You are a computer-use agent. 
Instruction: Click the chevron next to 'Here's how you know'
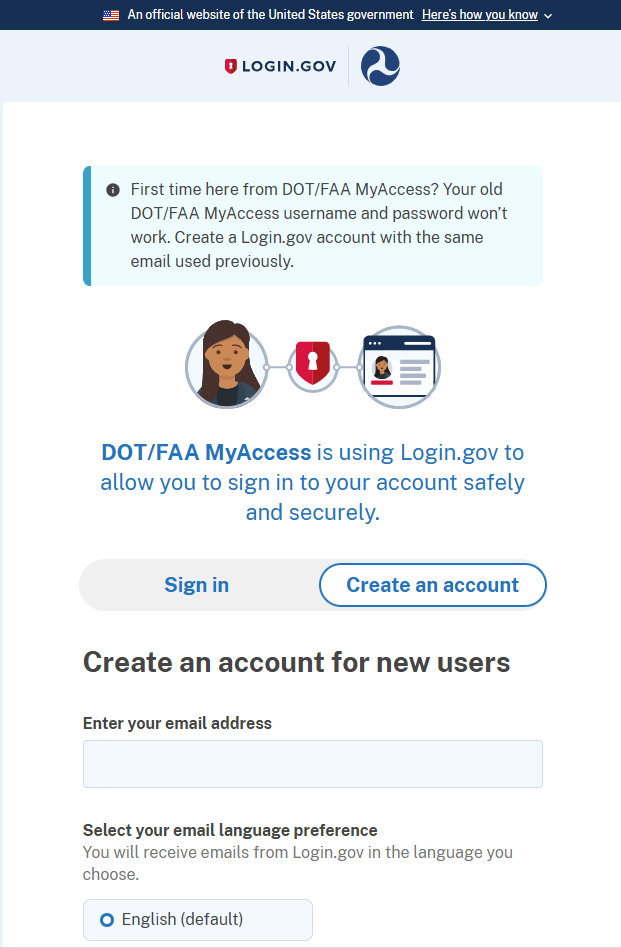[549, 15]
